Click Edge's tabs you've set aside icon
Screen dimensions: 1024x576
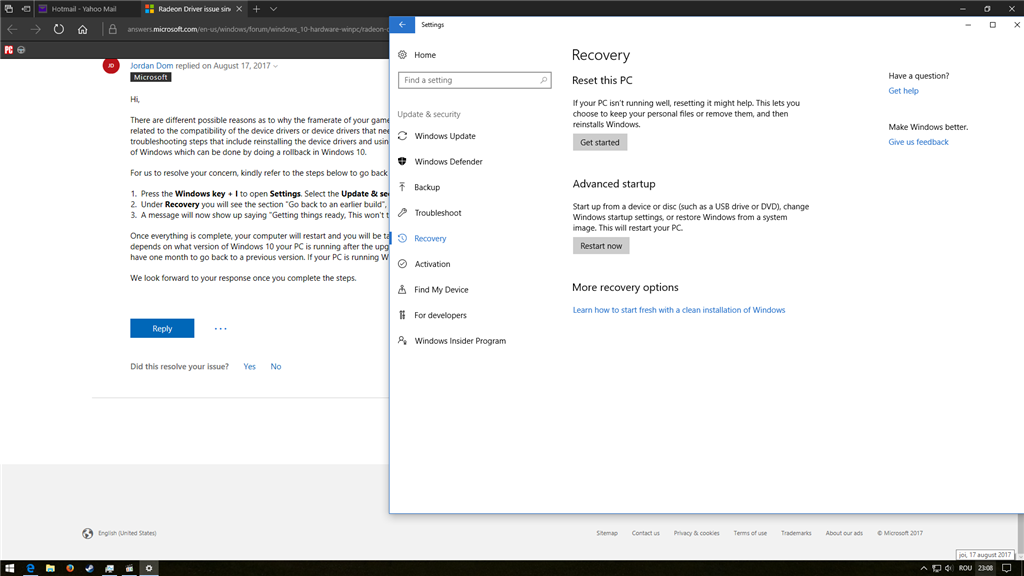pyautogui.click(x=8, y=9)
